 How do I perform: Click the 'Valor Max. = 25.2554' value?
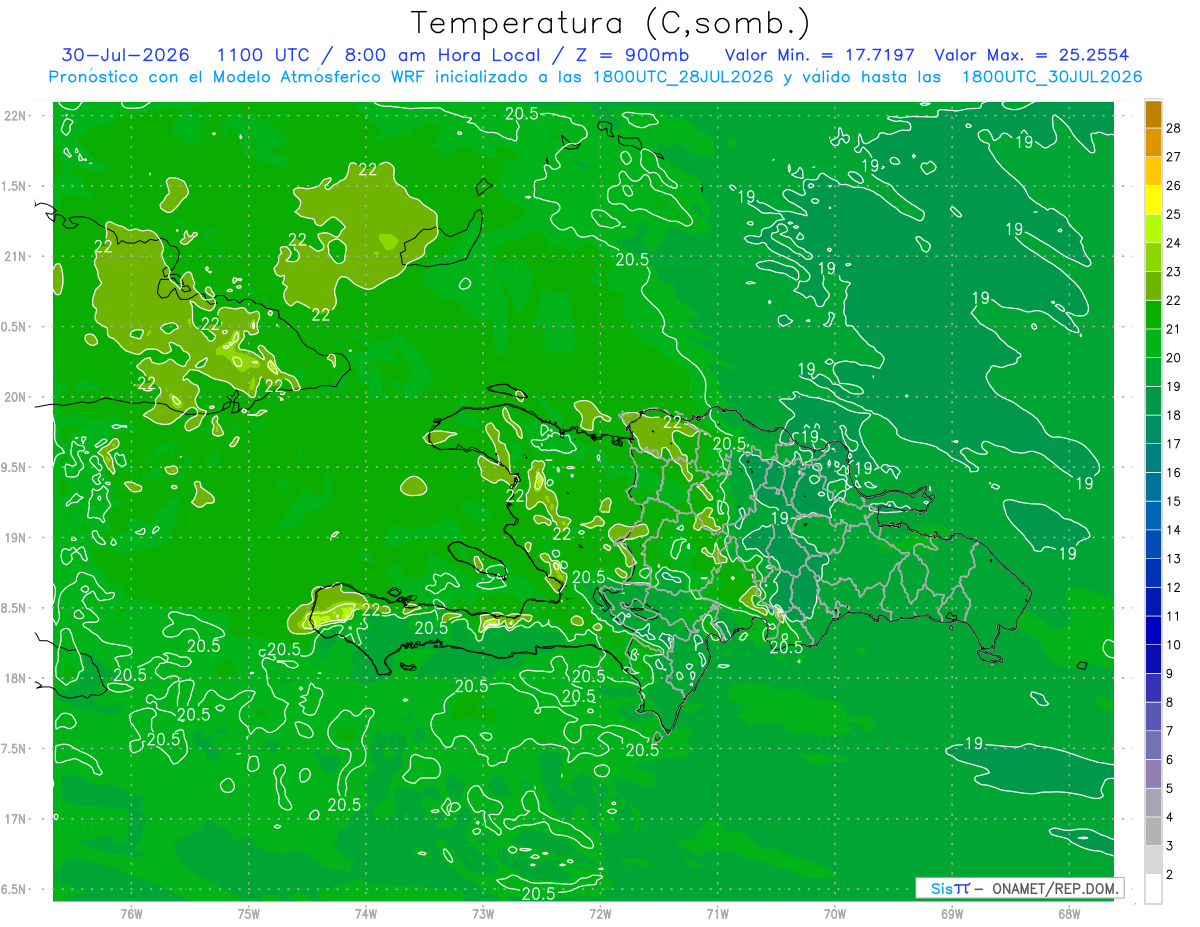[1031, 55]
